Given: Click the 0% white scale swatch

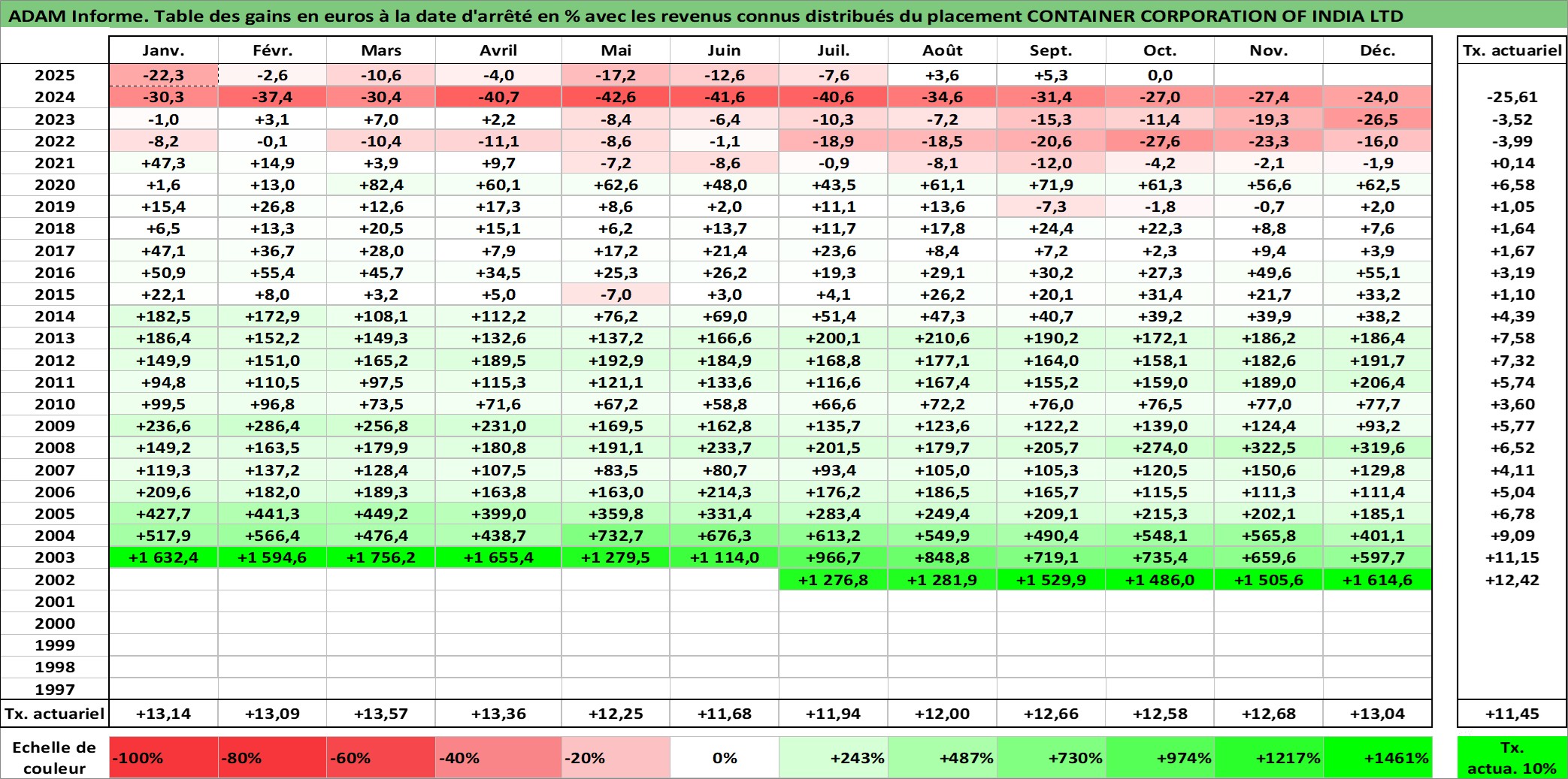Looking at the screenshot, I should (x=725, y=757).
